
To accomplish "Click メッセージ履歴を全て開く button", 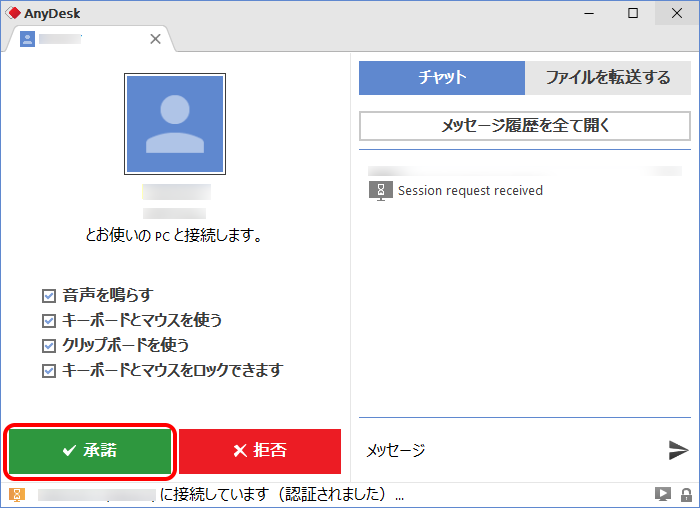I will [x=525, y=125].
